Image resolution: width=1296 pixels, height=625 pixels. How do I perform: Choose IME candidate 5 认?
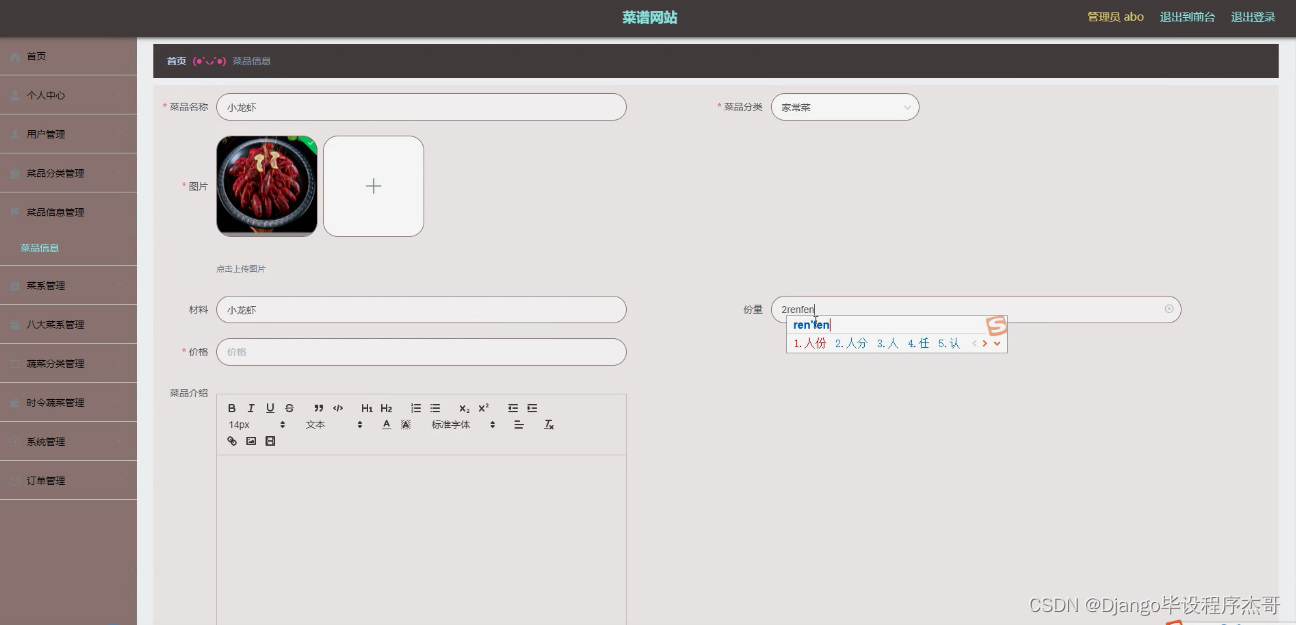click(949, 343)
